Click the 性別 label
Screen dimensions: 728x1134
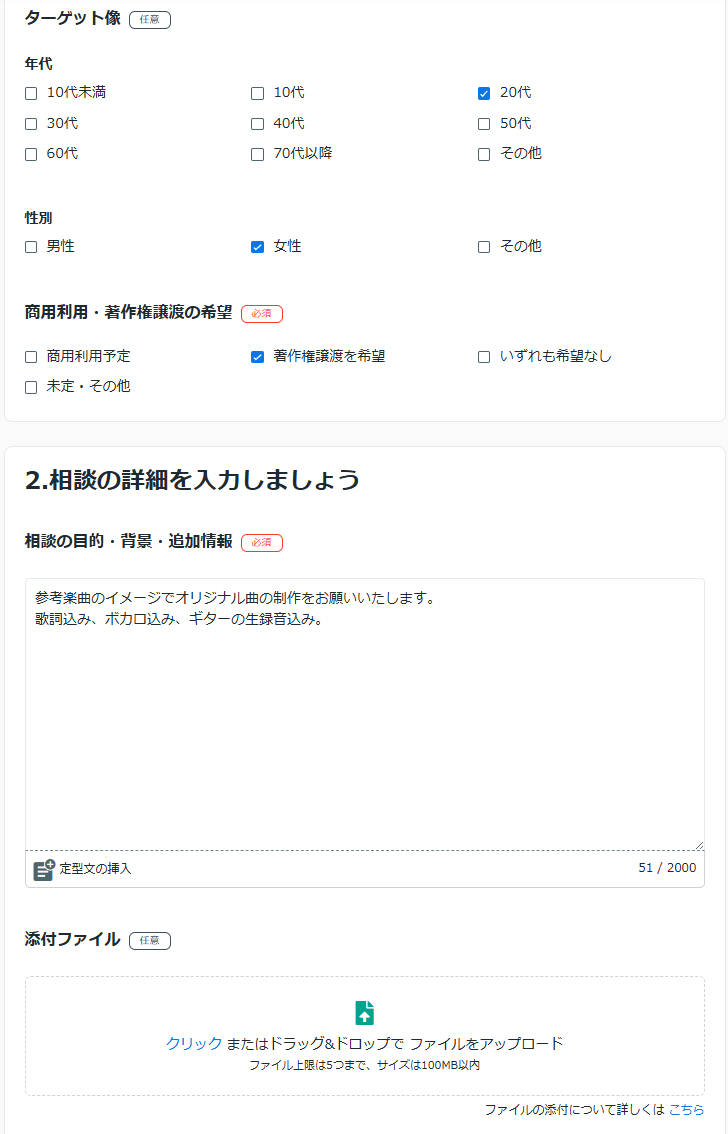(38, 218)
